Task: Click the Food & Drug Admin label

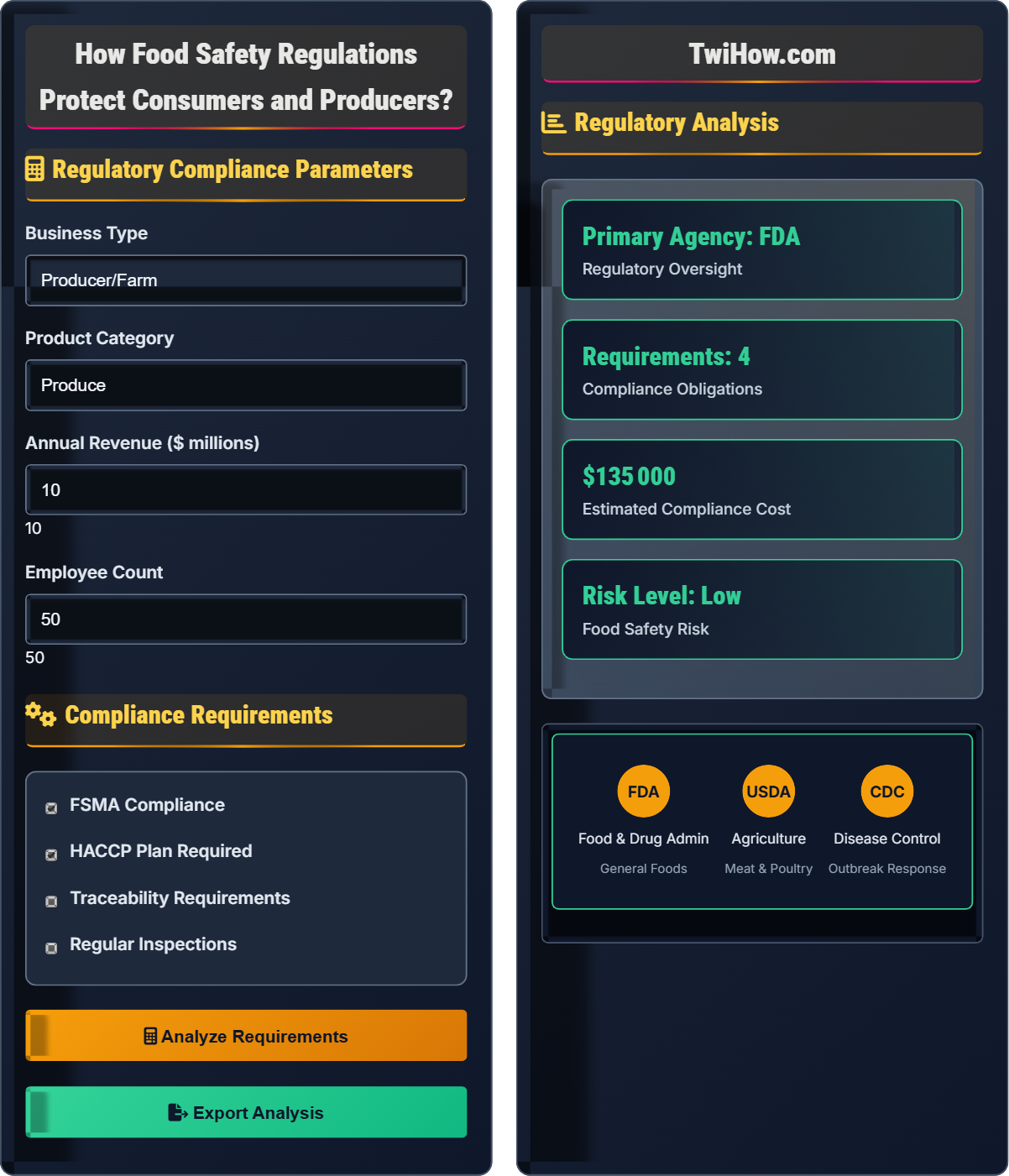Action: (x=644, y=839)
